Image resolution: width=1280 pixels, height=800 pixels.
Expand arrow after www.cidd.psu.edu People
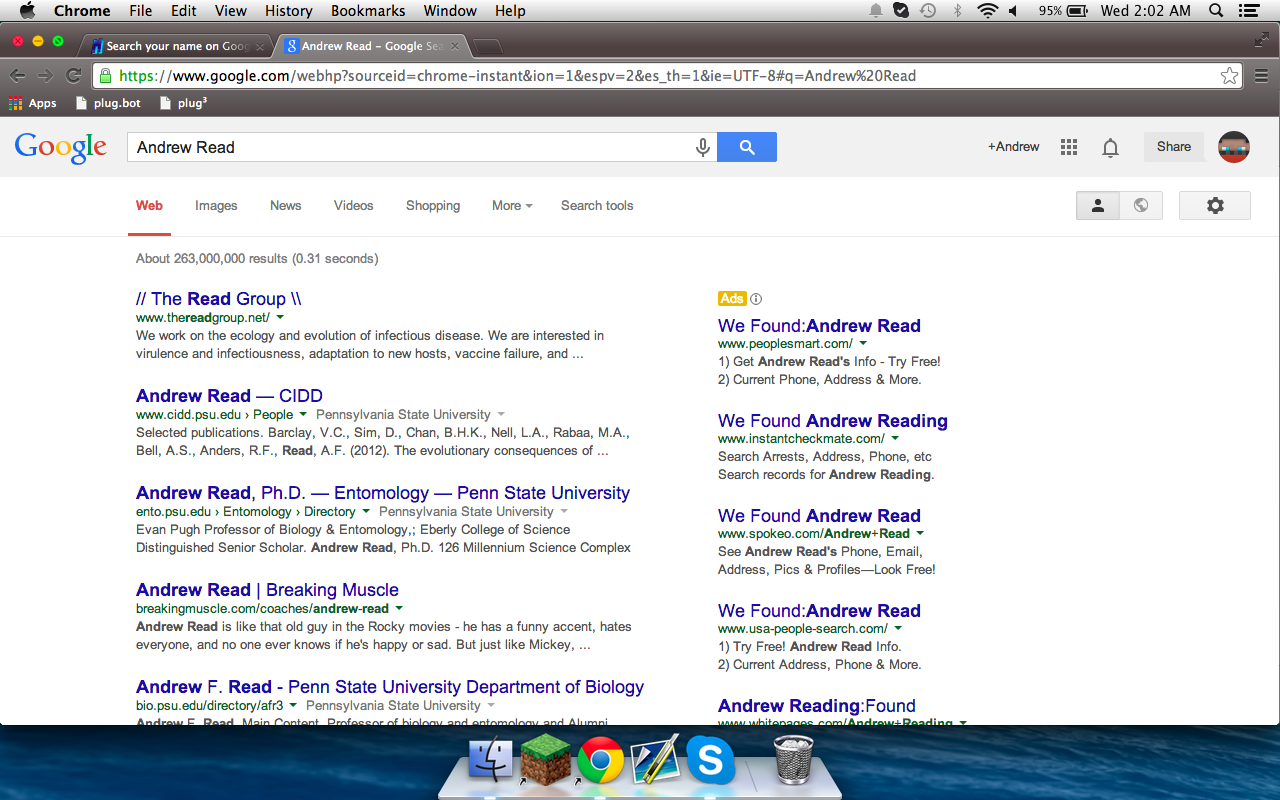pos(302,415)
